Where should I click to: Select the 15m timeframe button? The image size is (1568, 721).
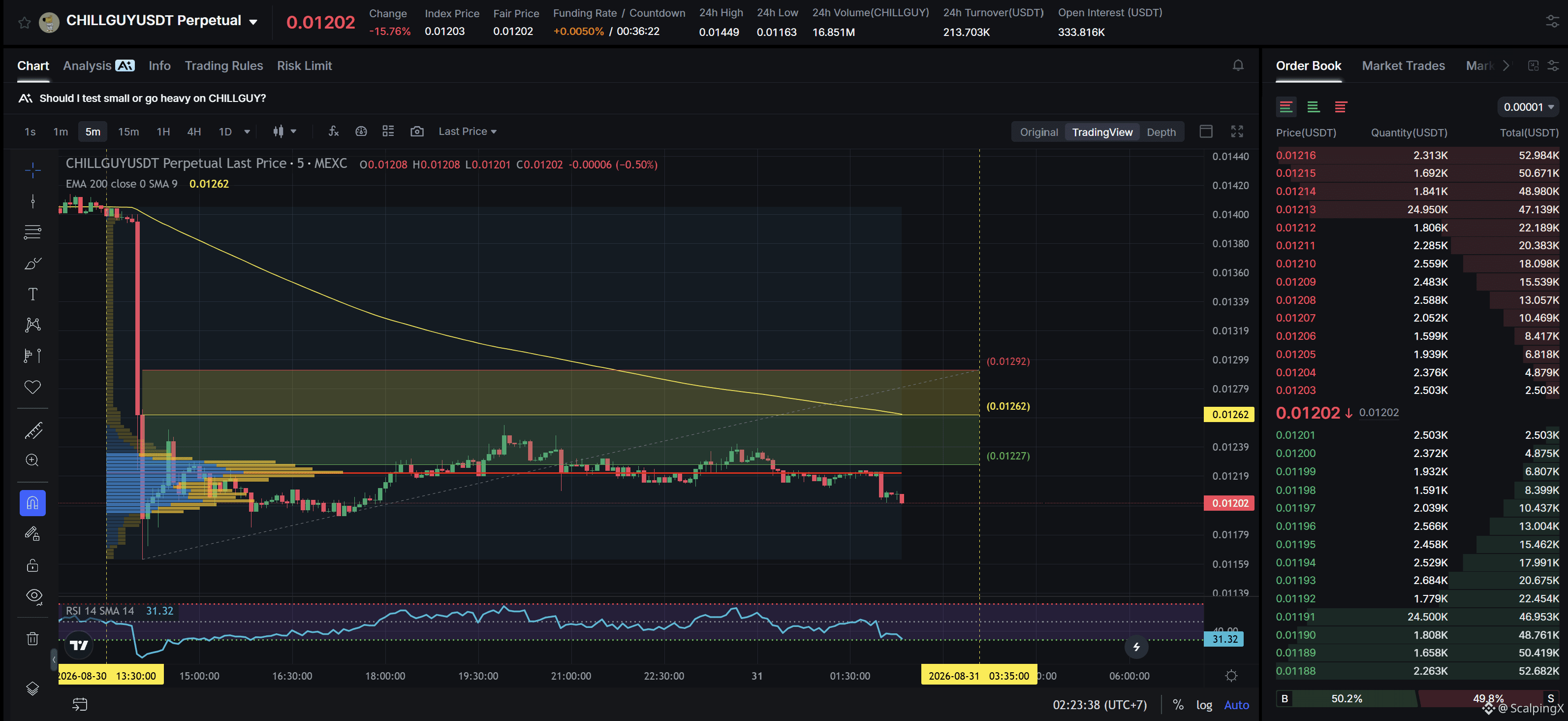click(128, 131)
